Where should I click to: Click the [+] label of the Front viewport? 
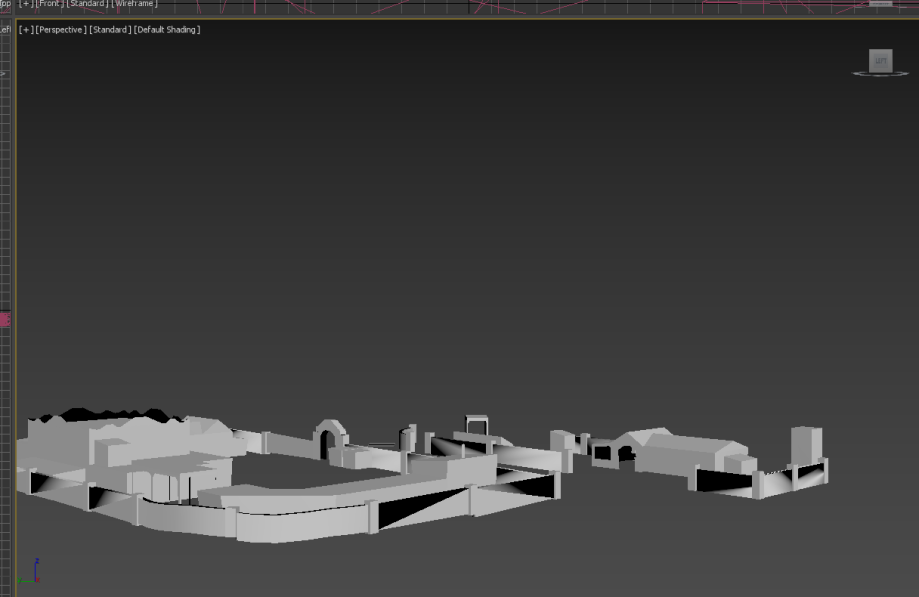(25, 4)
